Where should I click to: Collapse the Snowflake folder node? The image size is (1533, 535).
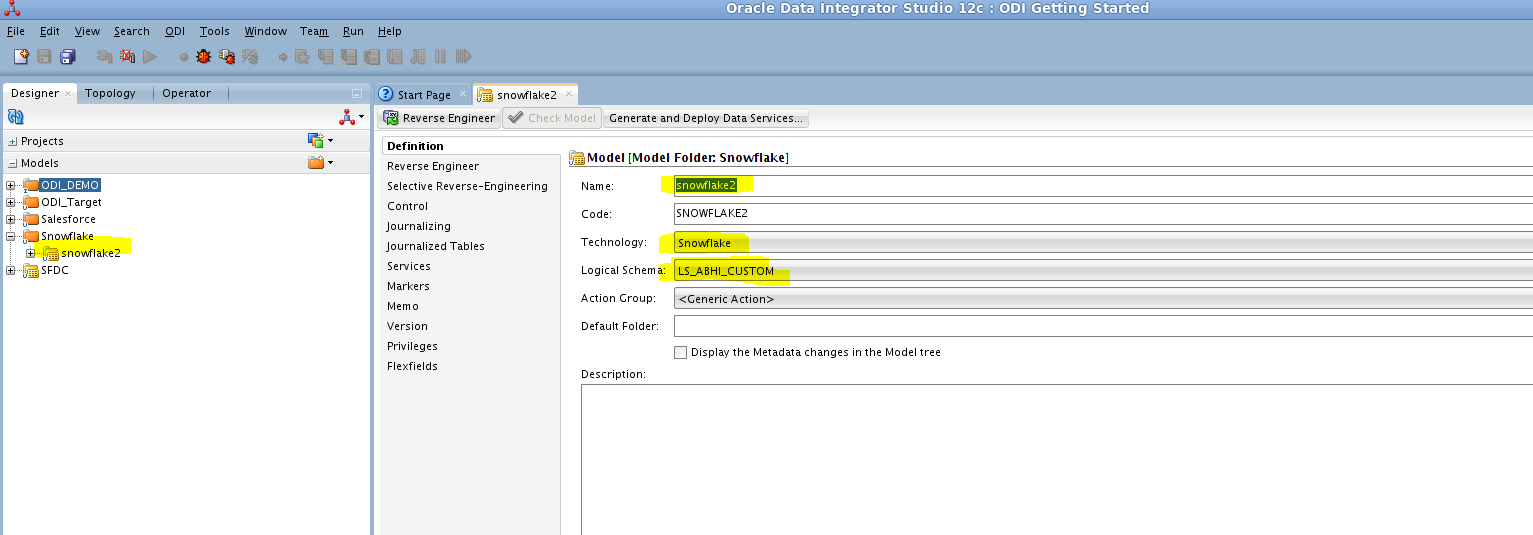11,236
